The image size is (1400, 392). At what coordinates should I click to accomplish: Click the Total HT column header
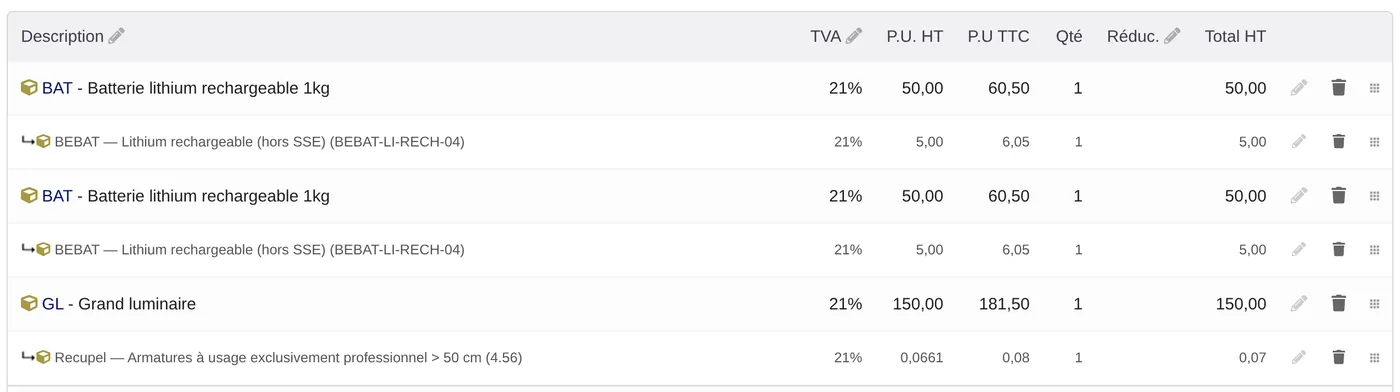[1235, 36]
